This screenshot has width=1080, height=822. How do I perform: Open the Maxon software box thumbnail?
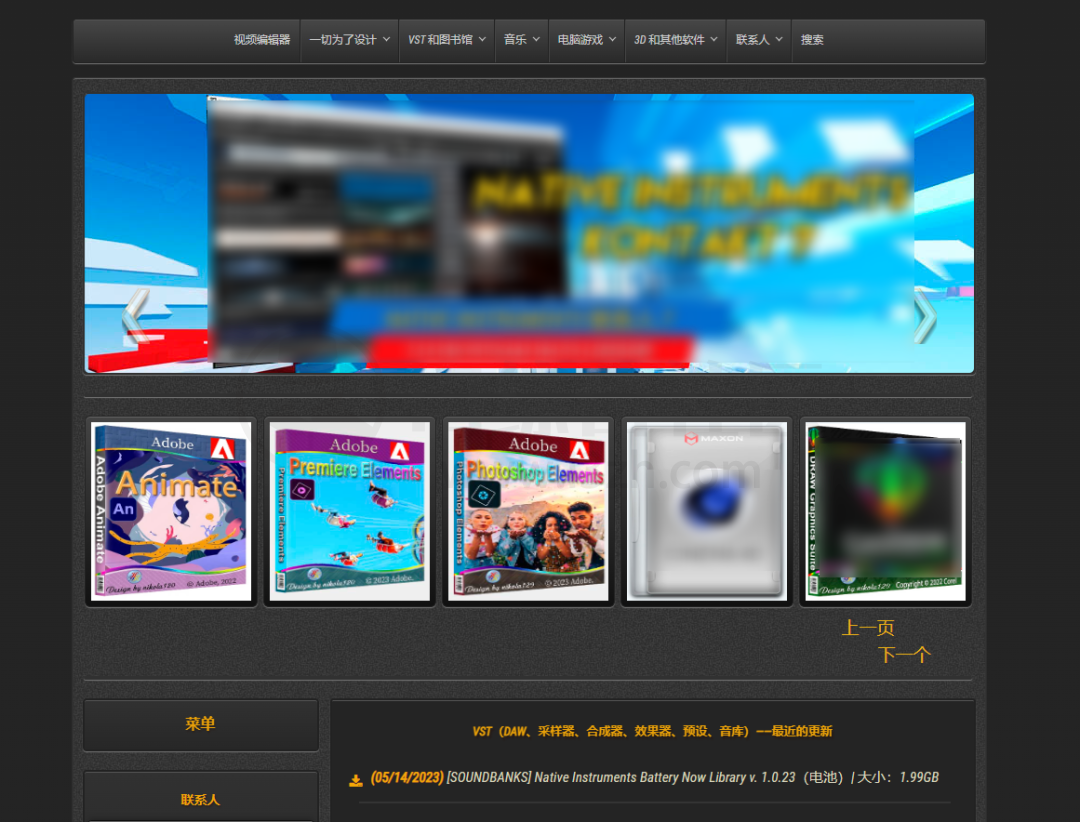(x=707, y=511)
